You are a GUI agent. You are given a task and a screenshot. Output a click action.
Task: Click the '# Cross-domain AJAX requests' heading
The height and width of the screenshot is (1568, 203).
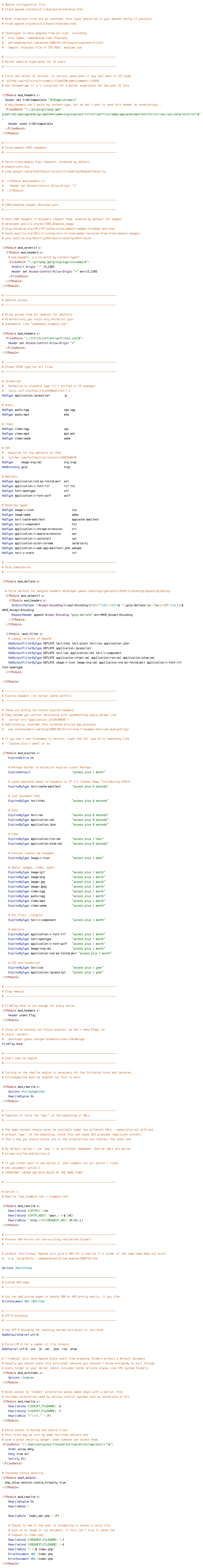coord(24,147)
